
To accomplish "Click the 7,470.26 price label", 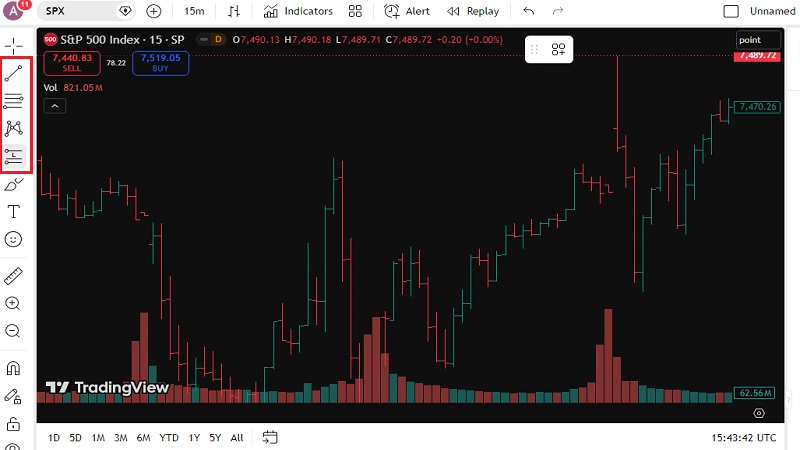I will pos(757,107).
